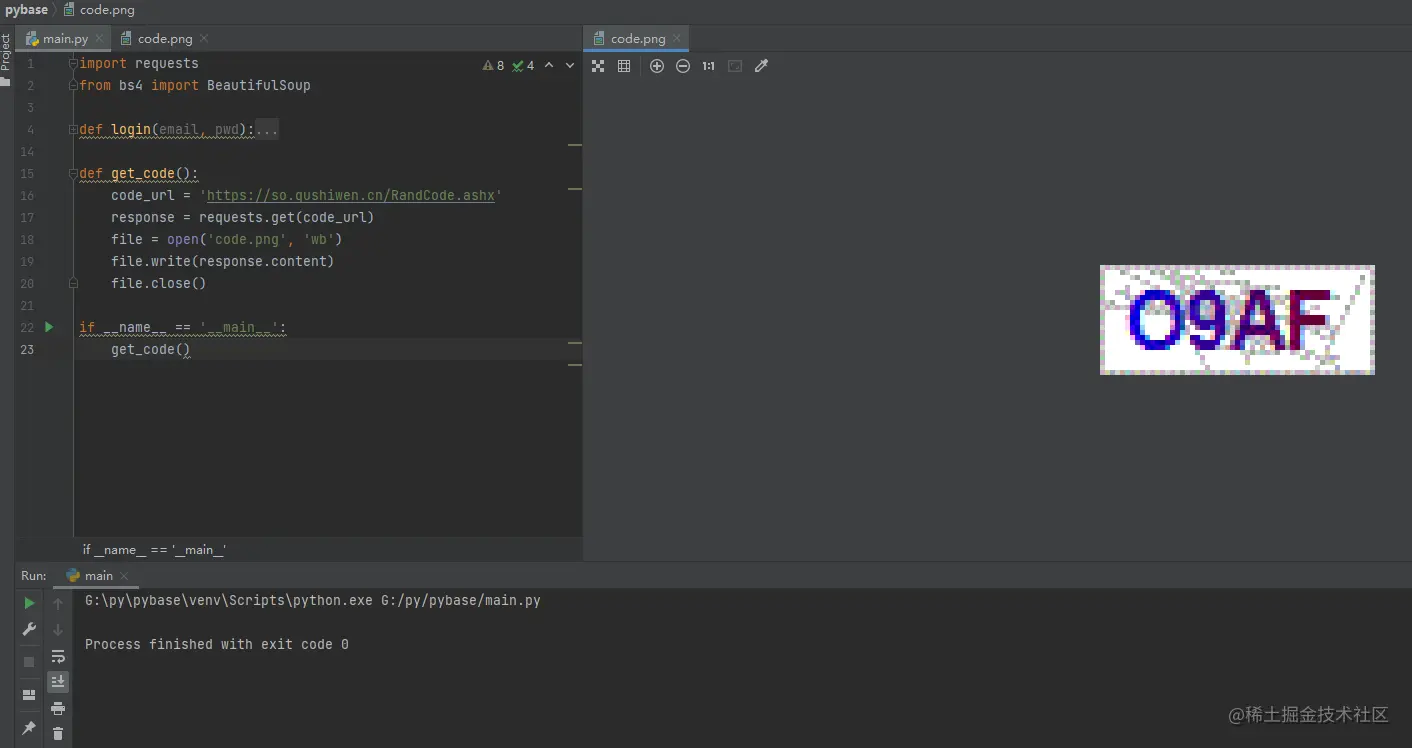Expand the folded login function
The height and width of the screenshot is (748, 1412).
[x=73, y=130]
